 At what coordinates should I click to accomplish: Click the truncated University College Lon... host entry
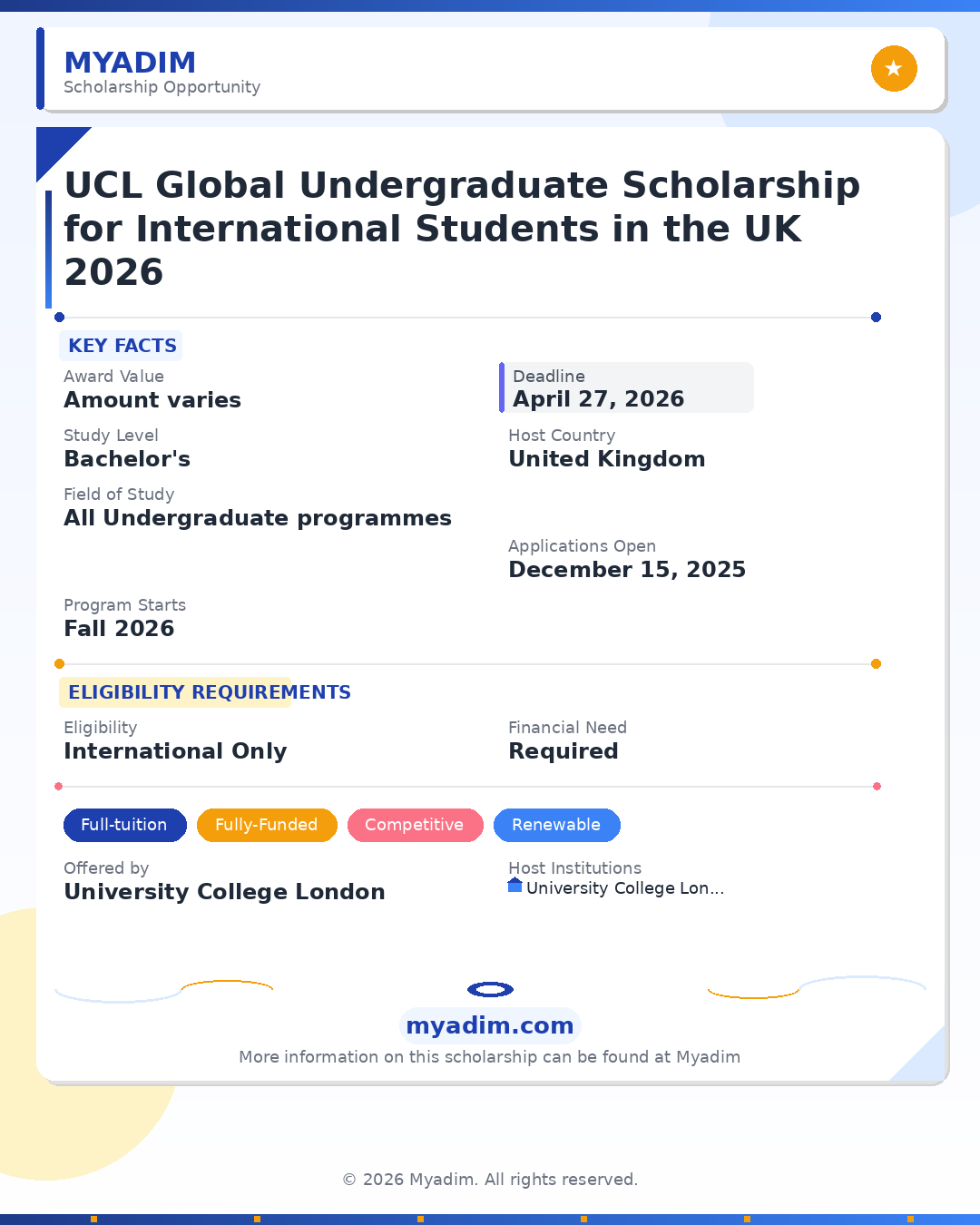[x=625, y=888]
